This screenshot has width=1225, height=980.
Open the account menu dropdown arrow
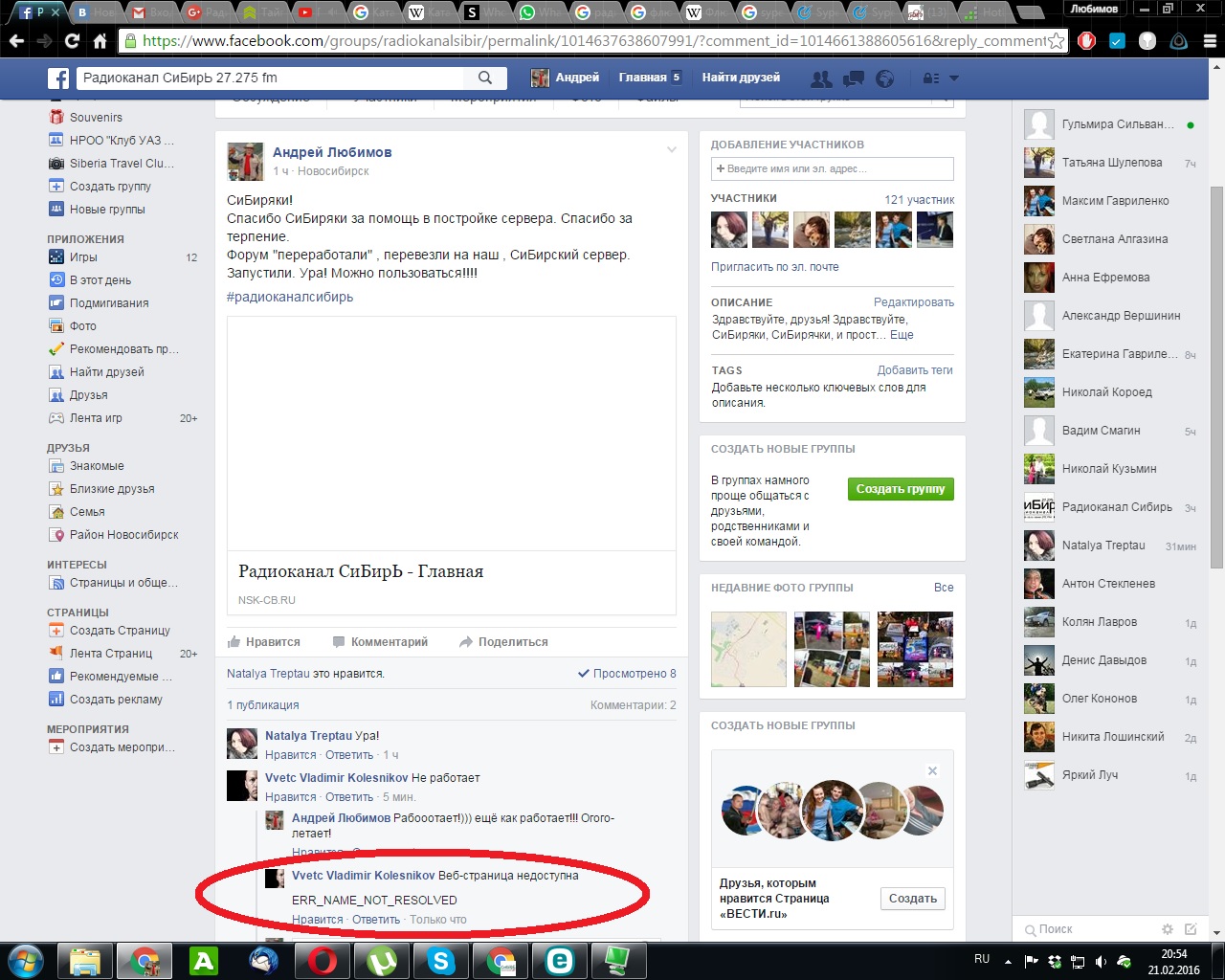tap(953, 78)
